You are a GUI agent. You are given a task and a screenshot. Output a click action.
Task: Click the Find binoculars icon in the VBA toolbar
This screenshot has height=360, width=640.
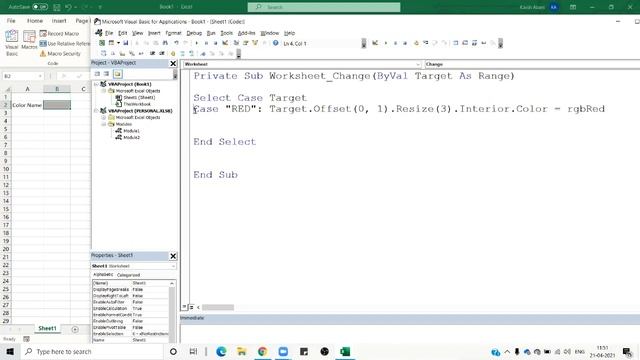[x=165, y=43]
